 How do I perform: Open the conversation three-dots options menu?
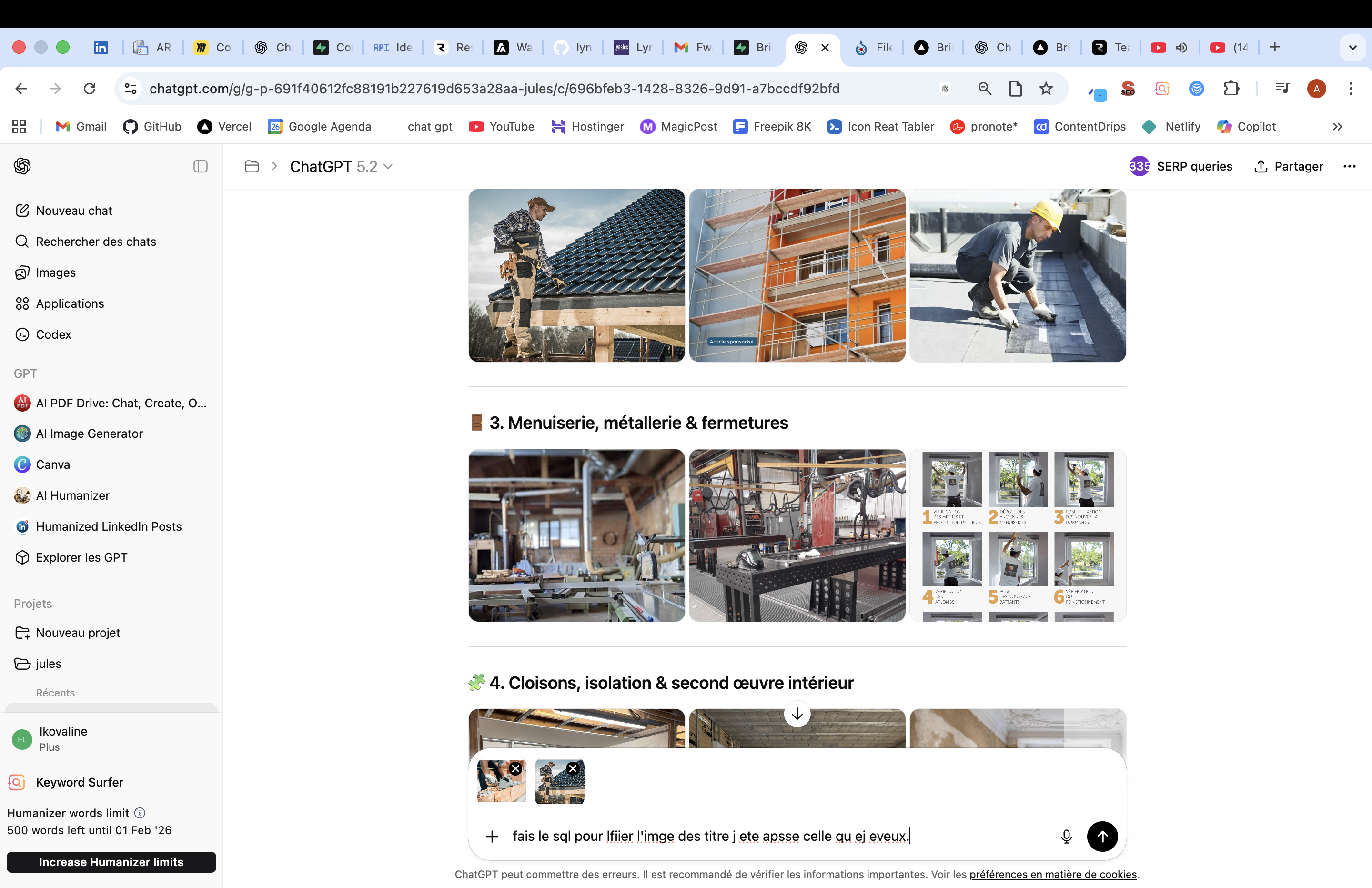pos(1349,167)
